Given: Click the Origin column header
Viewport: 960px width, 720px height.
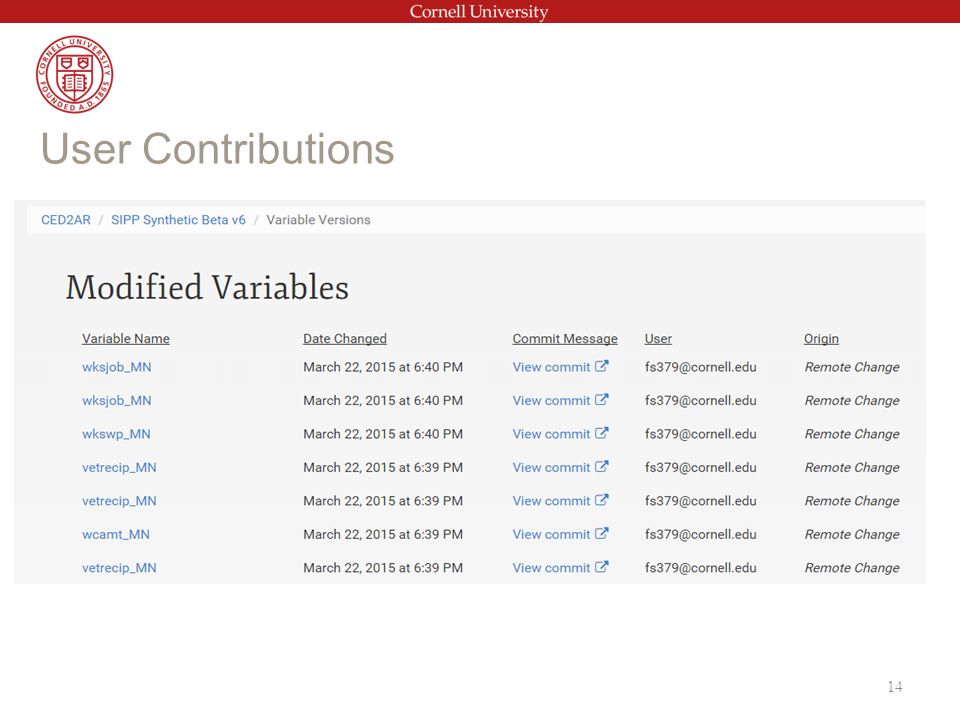Looking at the screenshot, I should coord(821,339).
